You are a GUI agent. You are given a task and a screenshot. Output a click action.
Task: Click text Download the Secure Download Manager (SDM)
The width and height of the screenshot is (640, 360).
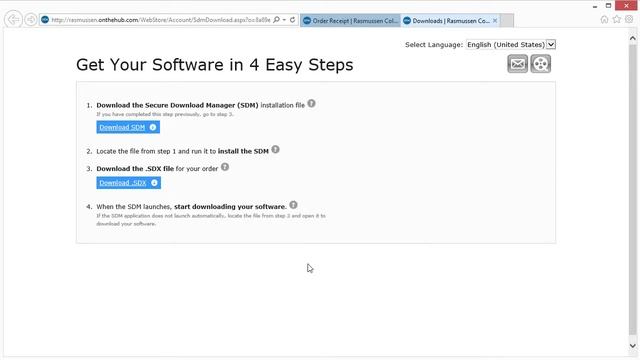177,105
